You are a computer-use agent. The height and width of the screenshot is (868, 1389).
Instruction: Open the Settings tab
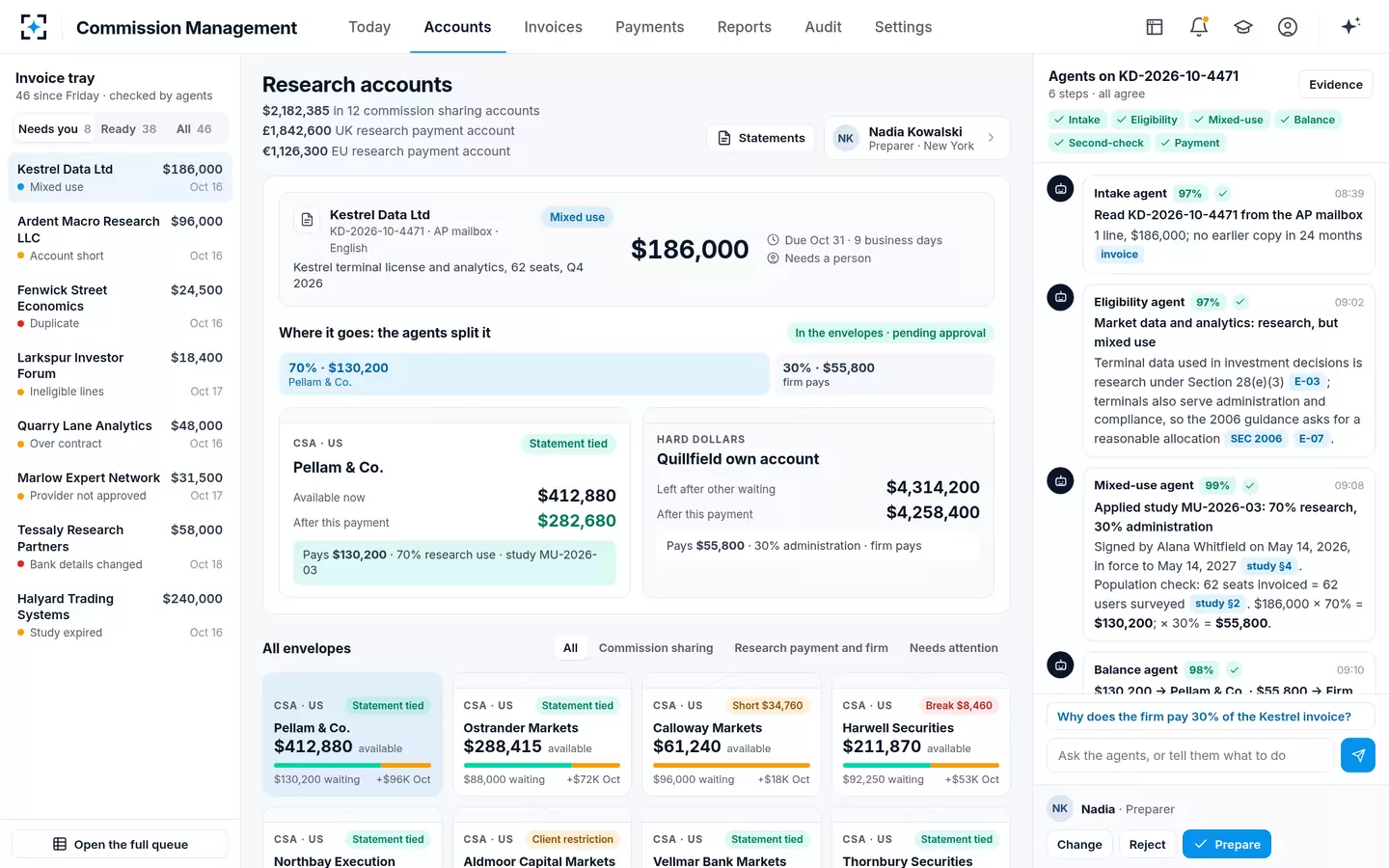point(903,27)
